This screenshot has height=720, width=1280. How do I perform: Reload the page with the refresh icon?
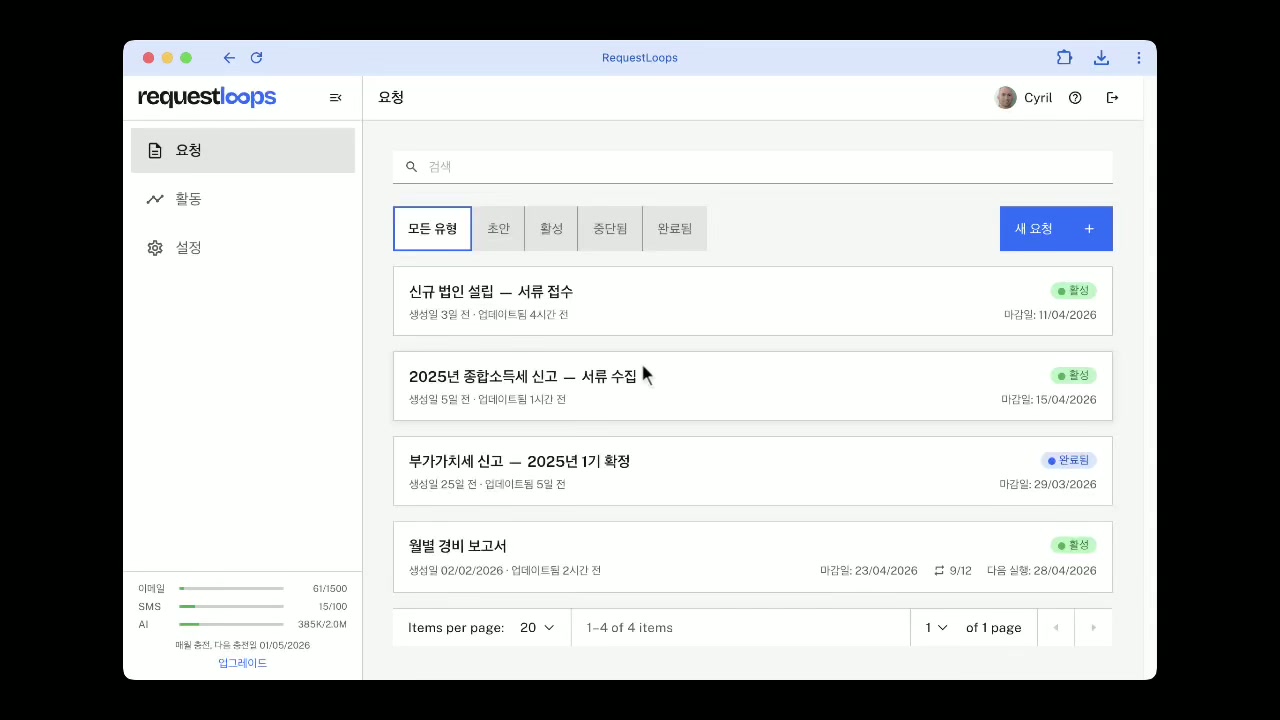coord(257,58)
